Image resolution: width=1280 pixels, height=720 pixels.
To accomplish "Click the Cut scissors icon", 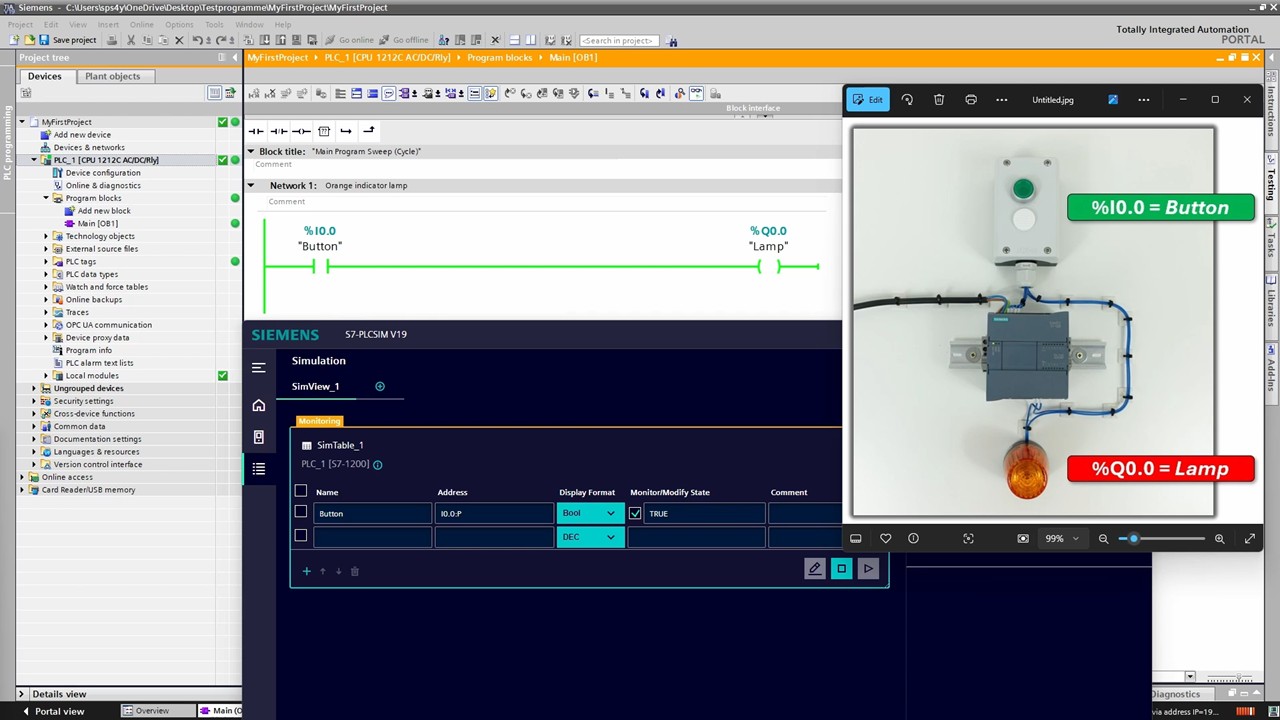I will point(131,40).
